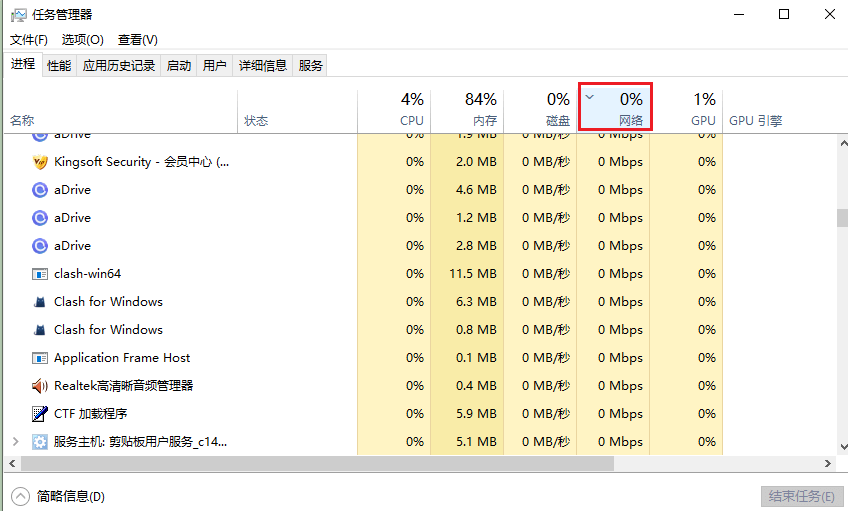Click the horizontal scrollbar right arrow
848x511 pixels.
click(x=827, y=463)
